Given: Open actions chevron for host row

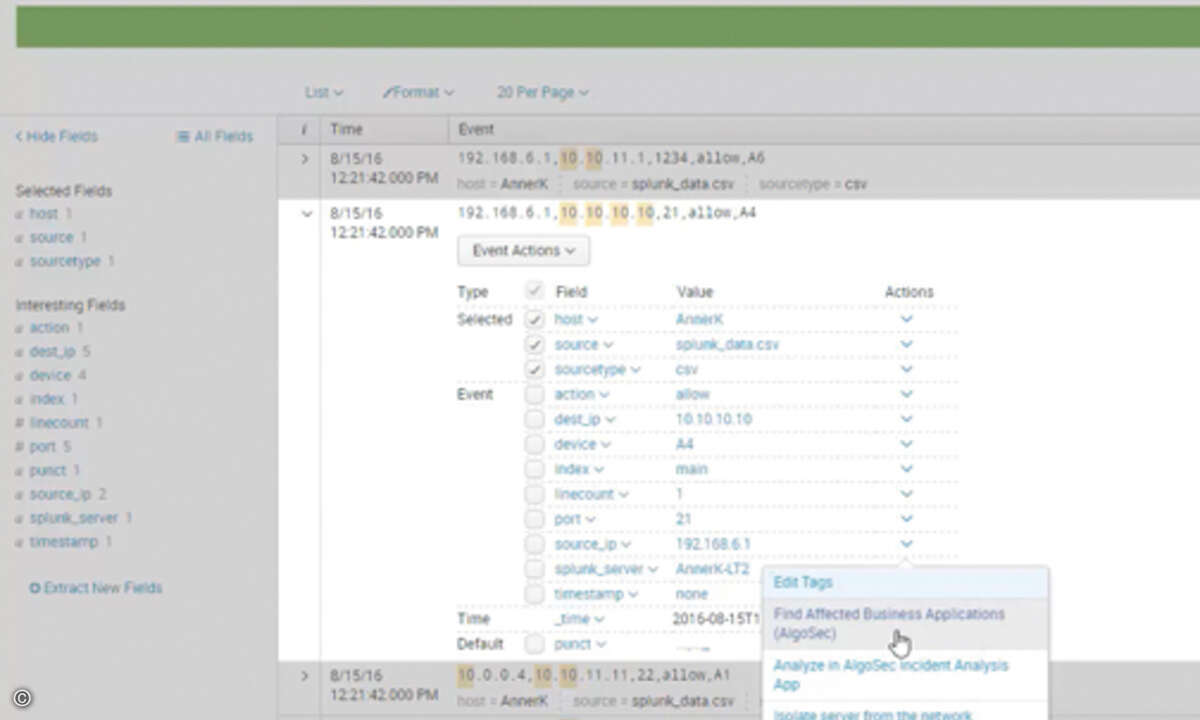Looking at the screenshot, I should pos(906,319).
